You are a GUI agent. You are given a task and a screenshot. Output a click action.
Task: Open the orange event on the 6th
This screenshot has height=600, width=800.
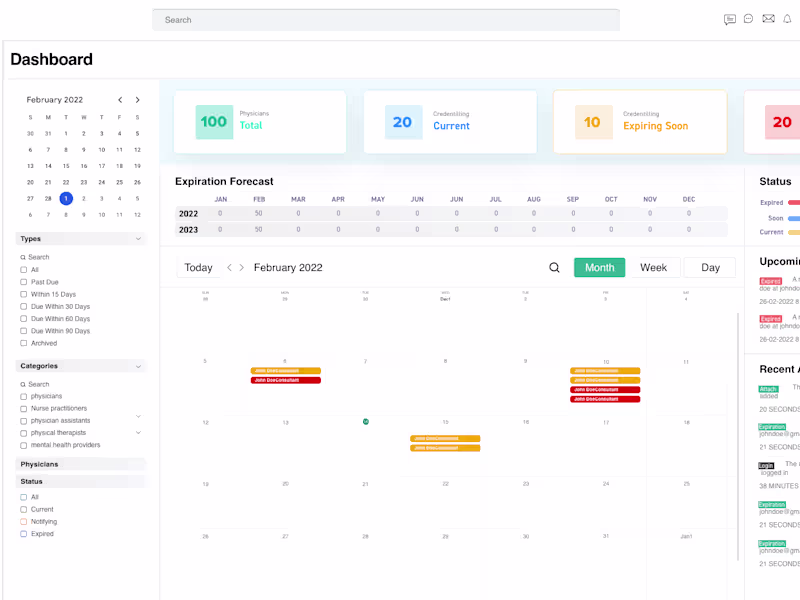[x=286, y=371]
